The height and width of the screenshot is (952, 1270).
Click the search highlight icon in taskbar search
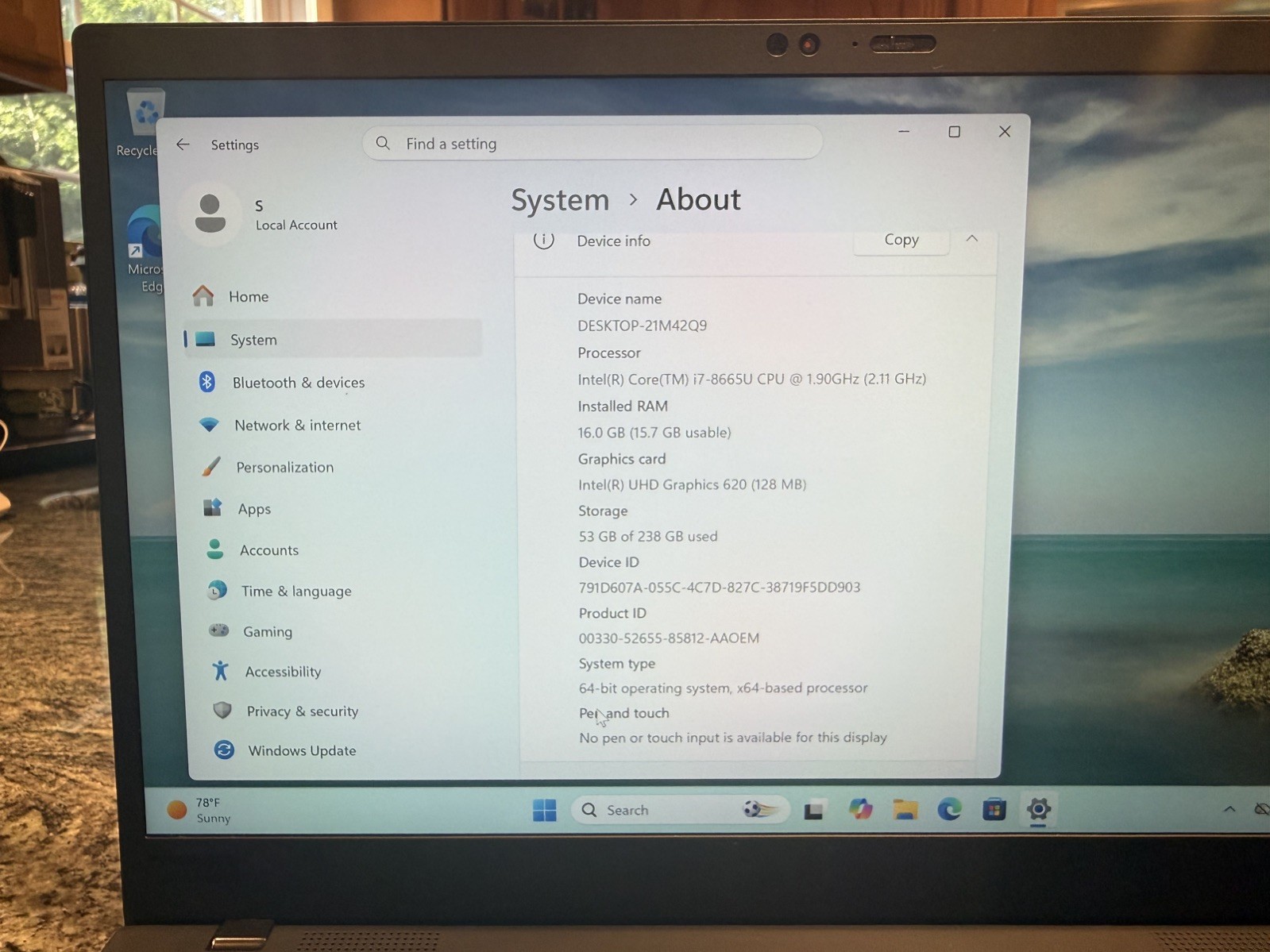click(760, 809)
